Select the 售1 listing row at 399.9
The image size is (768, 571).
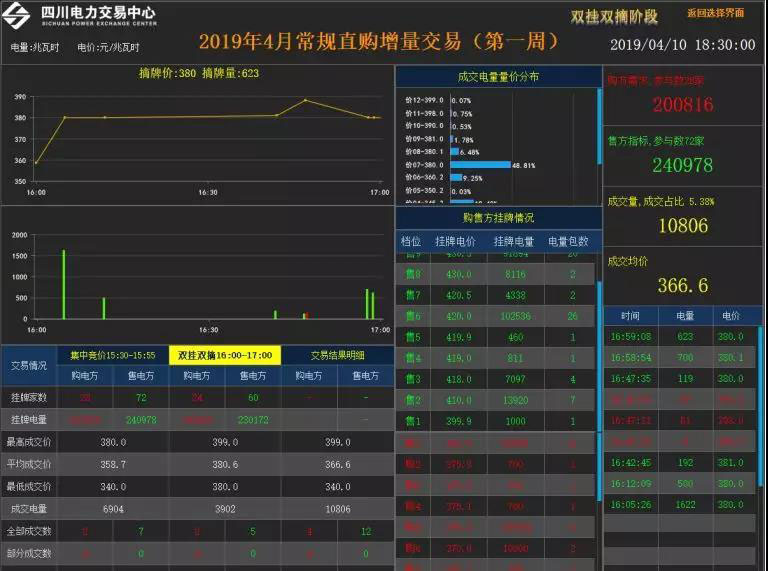(498, 421)
